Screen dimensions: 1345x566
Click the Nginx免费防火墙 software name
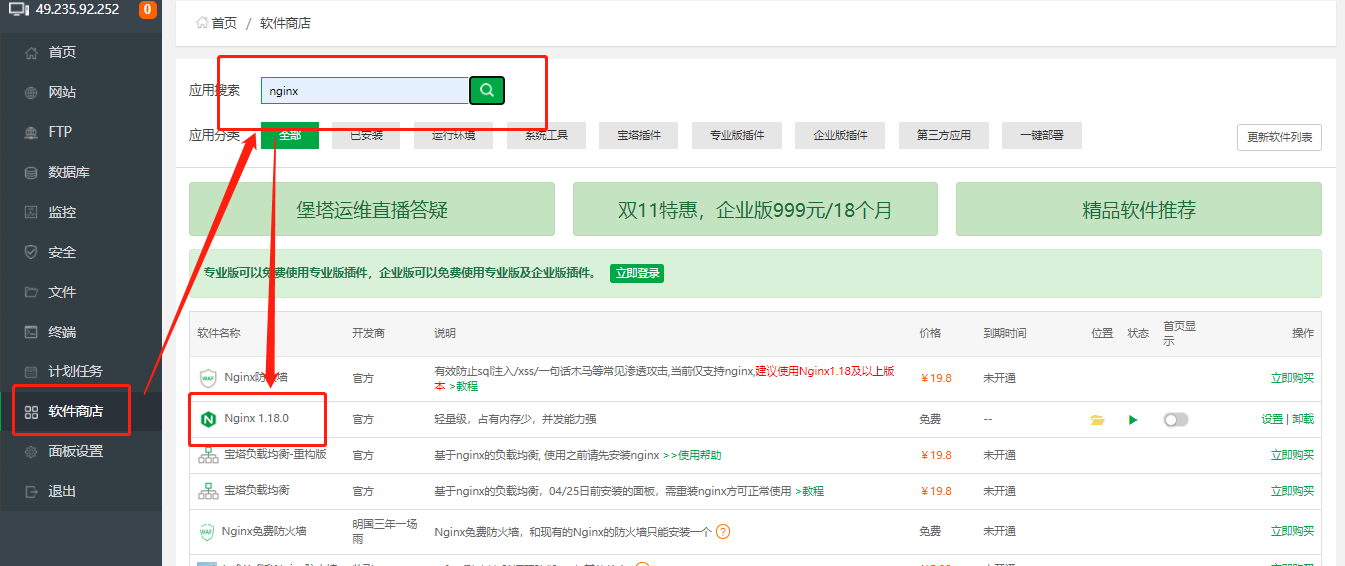click(x=264, y=531)
